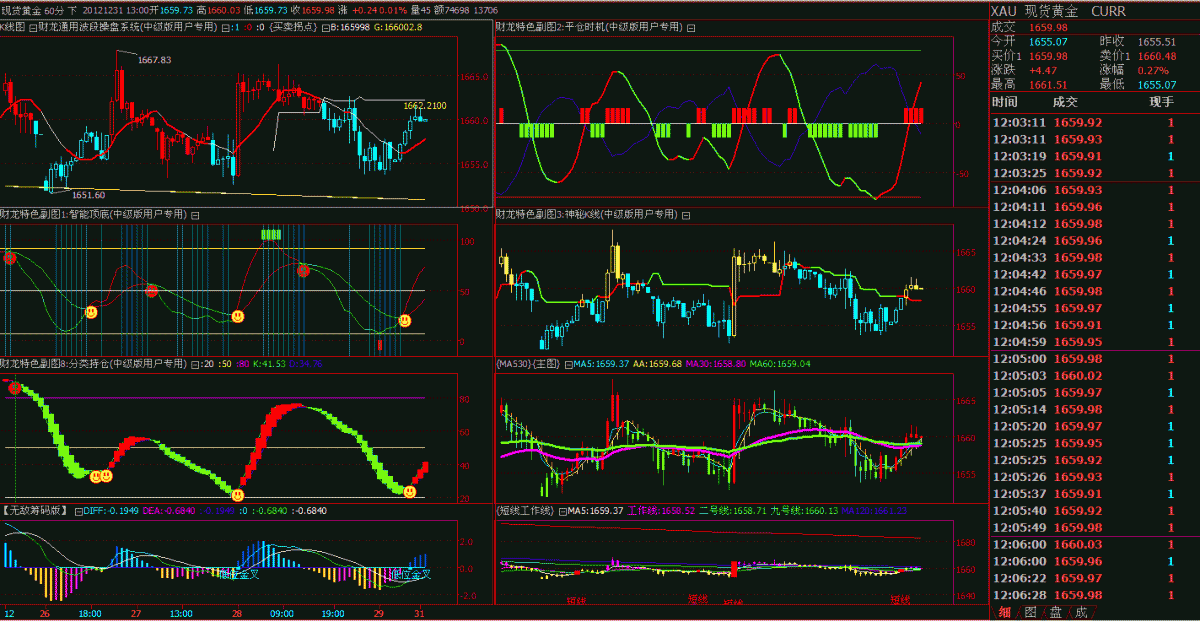Image resolution: width=1200 pixels, height=622 pixels.
Task: Click the 成 tab at bottom right
Action: coord(1081,612)
